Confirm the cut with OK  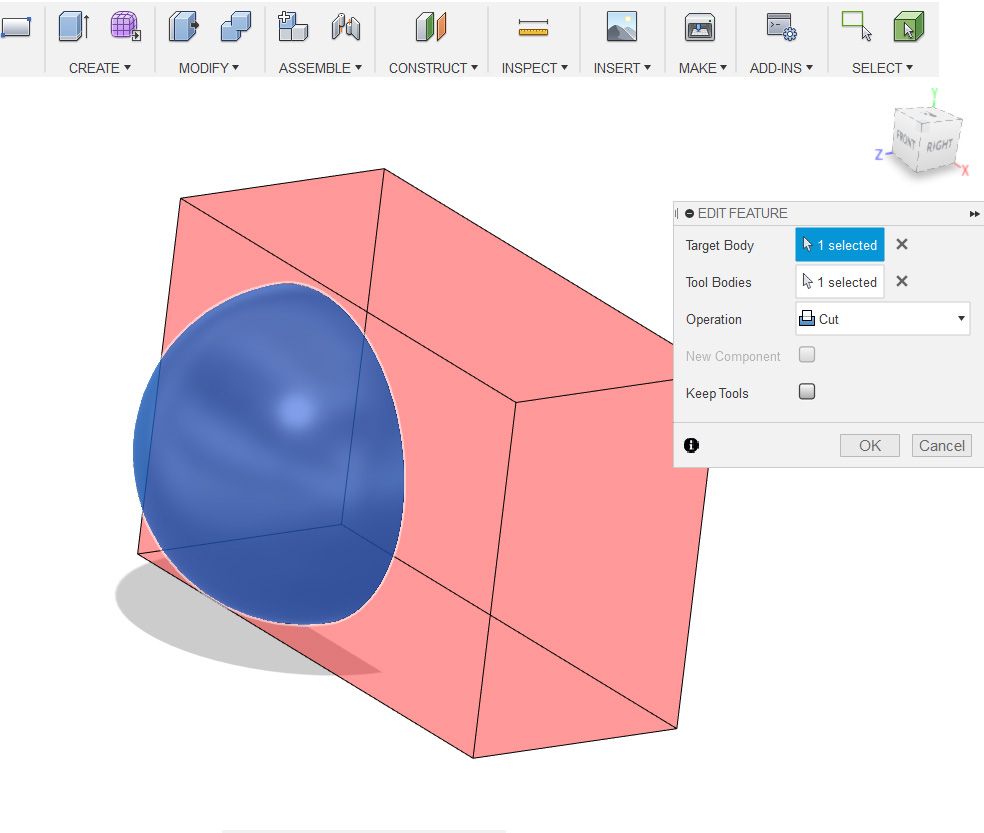tap(869, 445)
